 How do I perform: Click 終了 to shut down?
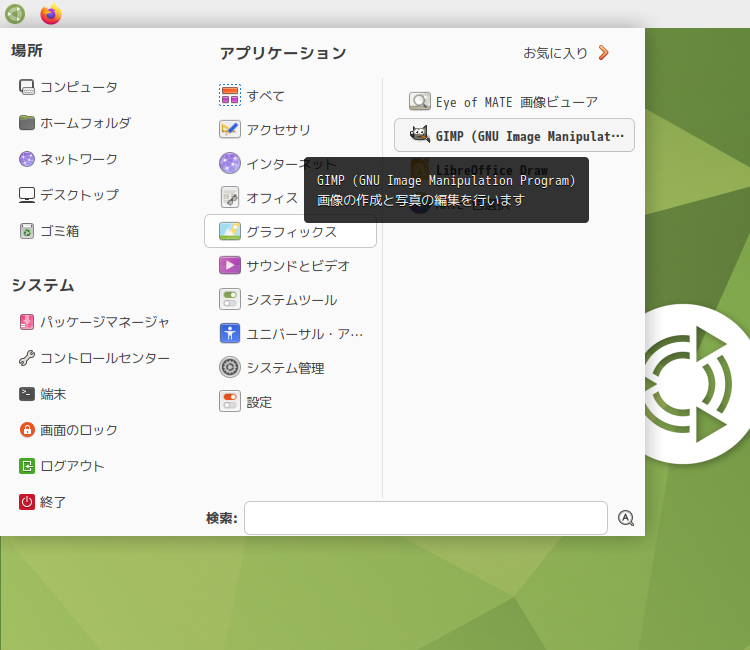pos(43,502)
